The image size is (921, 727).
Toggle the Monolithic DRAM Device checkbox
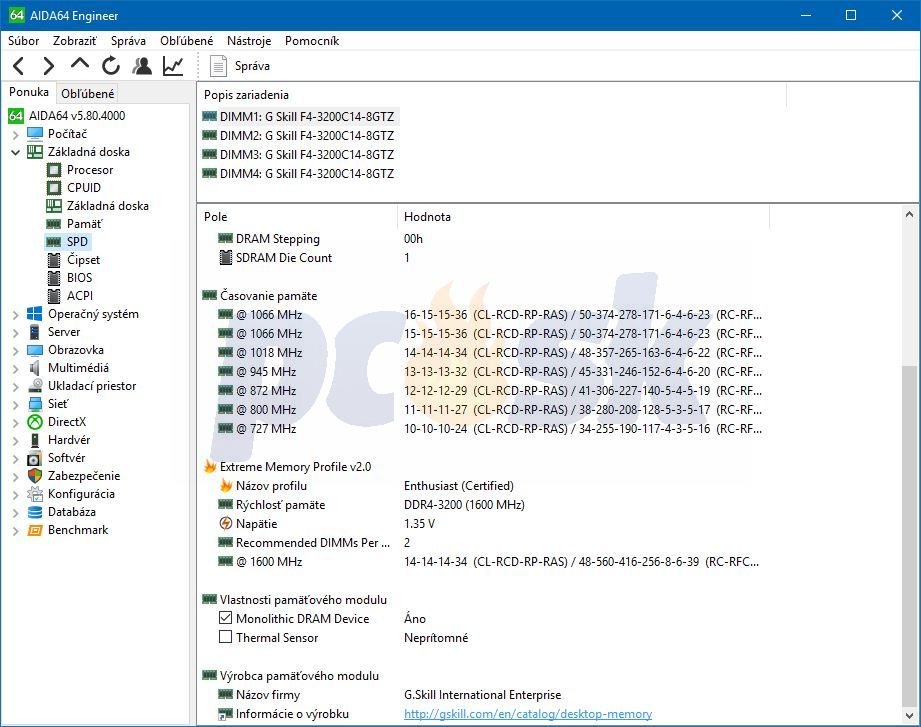point(226,618)
